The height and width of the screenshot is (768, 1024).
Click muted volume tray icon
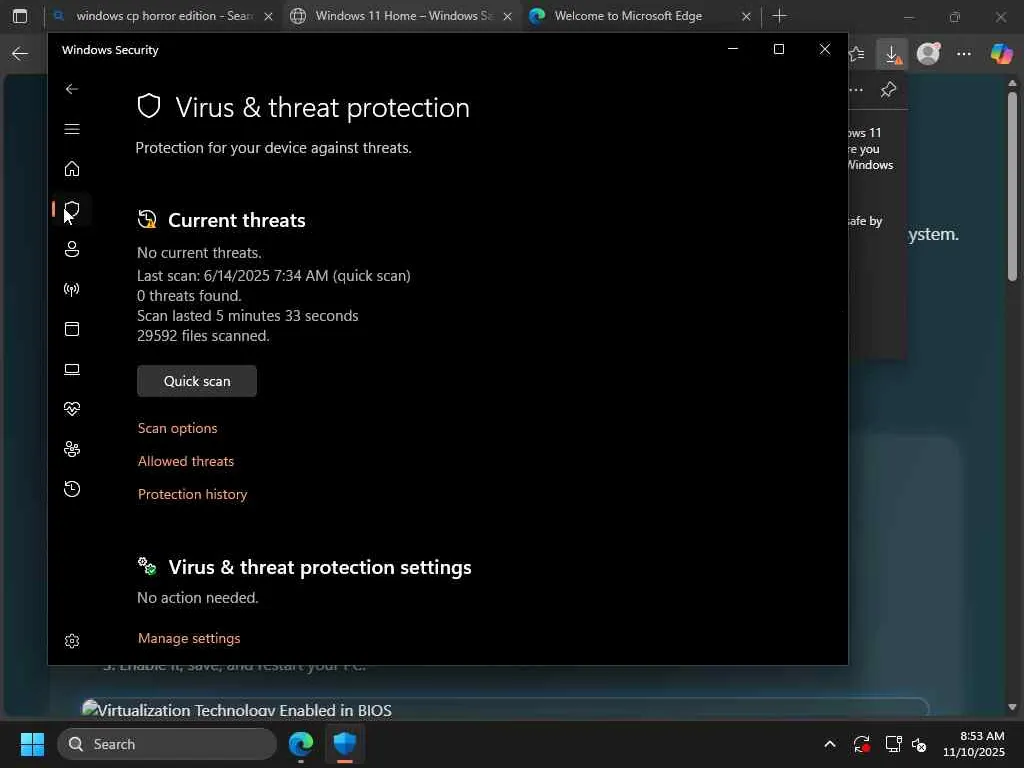pos(920,744)
